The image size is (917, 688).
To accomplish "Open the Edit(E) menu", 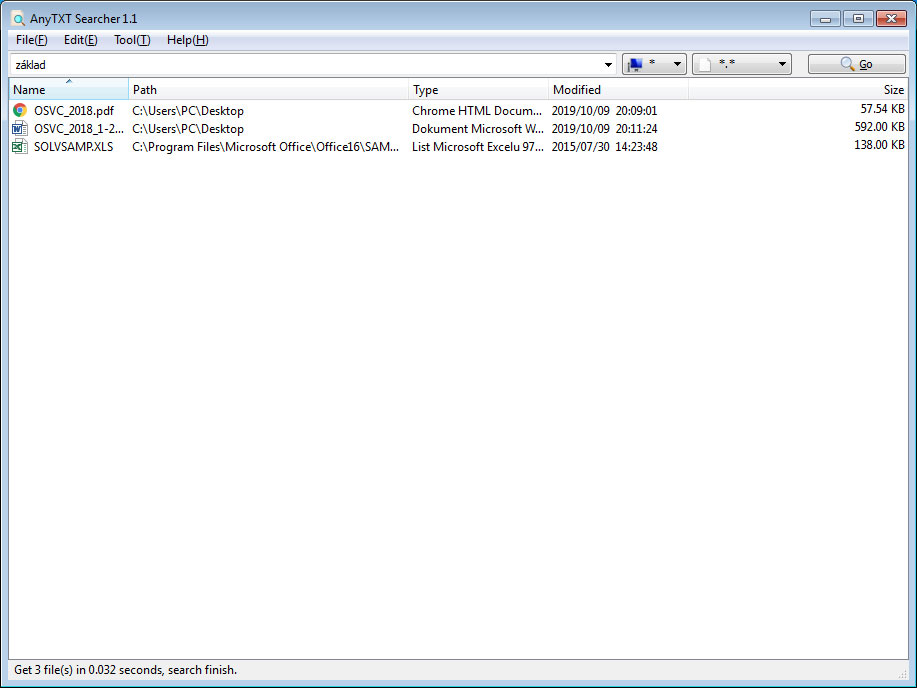I will click(x=81, y=40).
